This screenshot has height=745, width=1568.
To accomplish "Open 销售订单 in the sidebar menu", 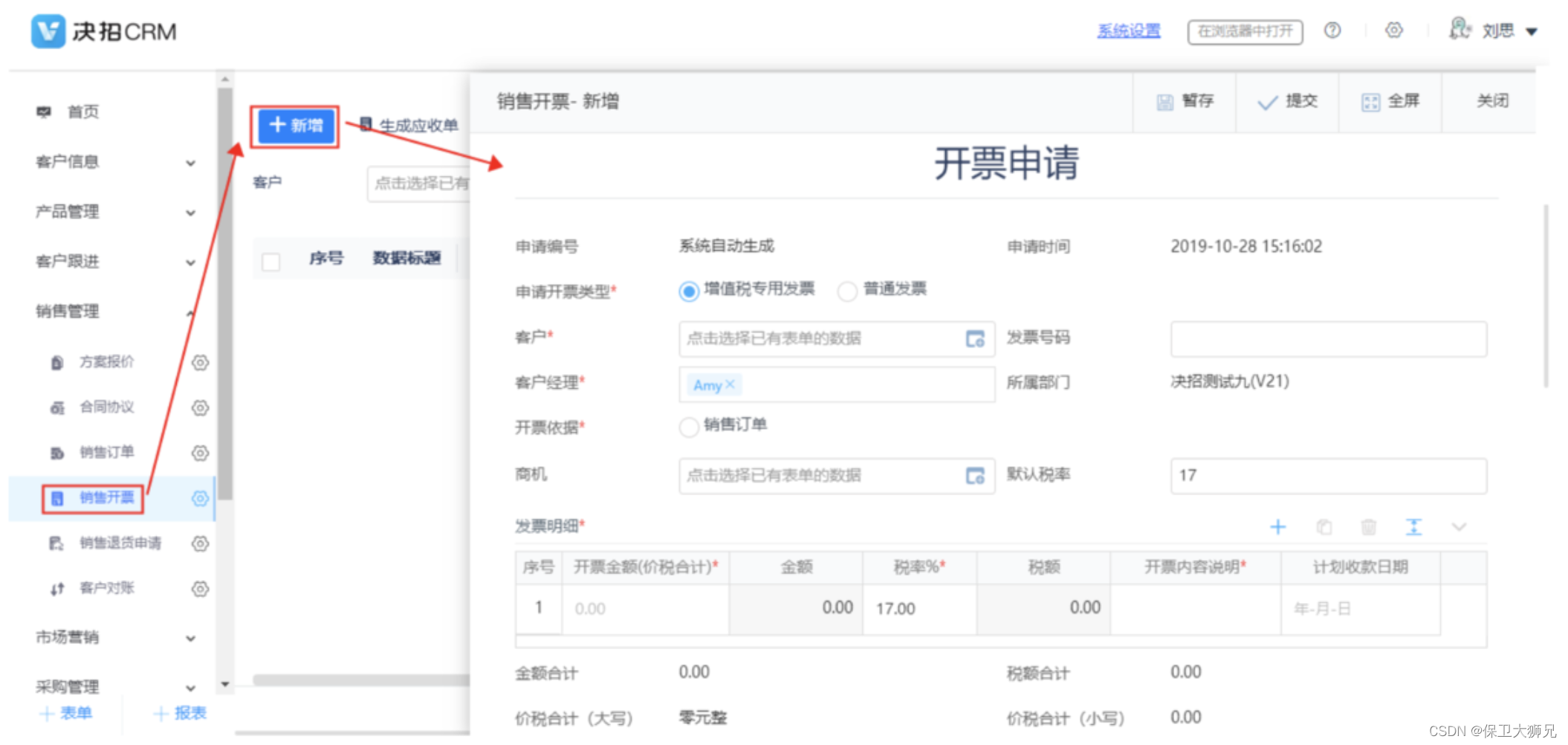I will point(107,453).
